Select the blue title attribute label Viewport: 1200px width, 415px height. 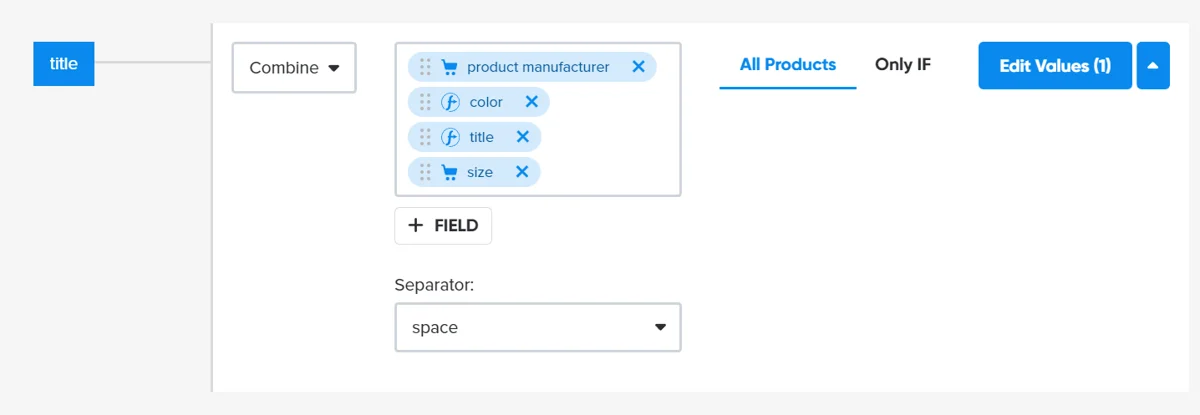(64, 64)
